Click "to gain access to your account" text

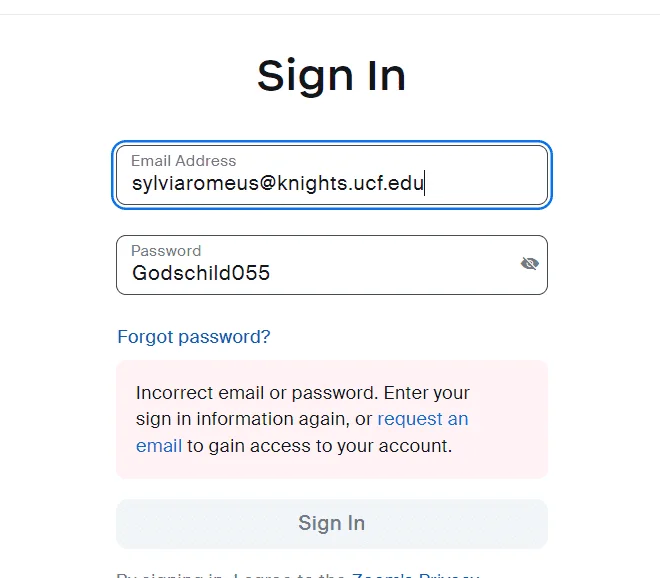(319, 446)
